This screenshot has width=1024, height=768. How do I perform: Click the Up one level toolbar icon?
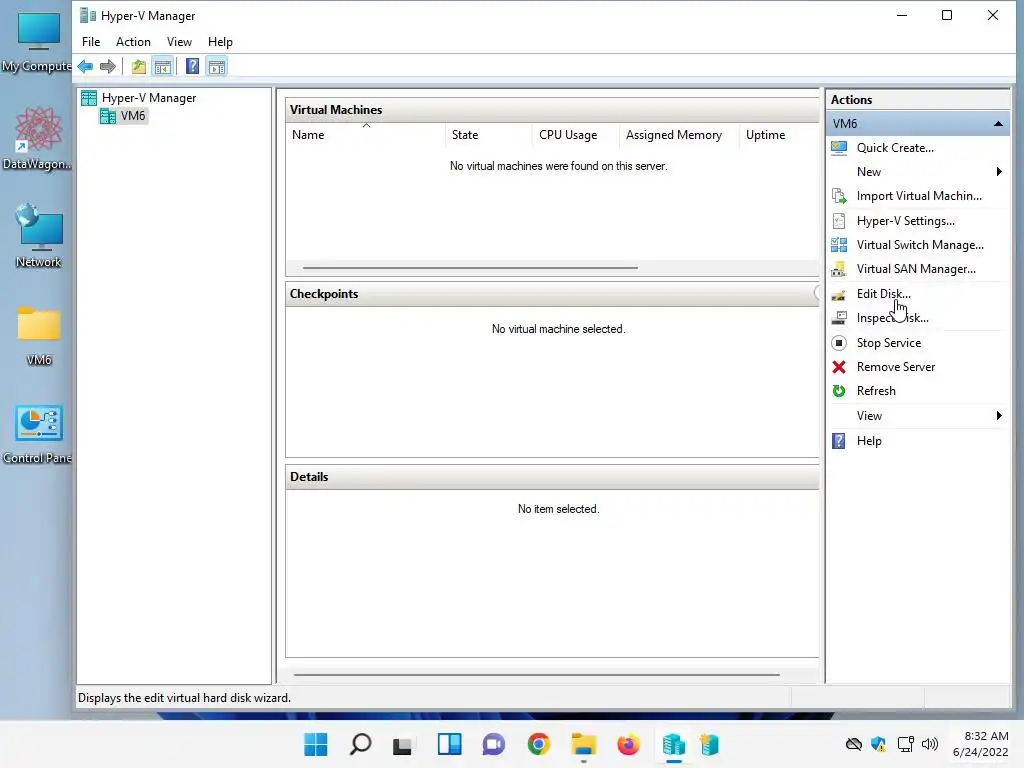(x=138, y=67)
